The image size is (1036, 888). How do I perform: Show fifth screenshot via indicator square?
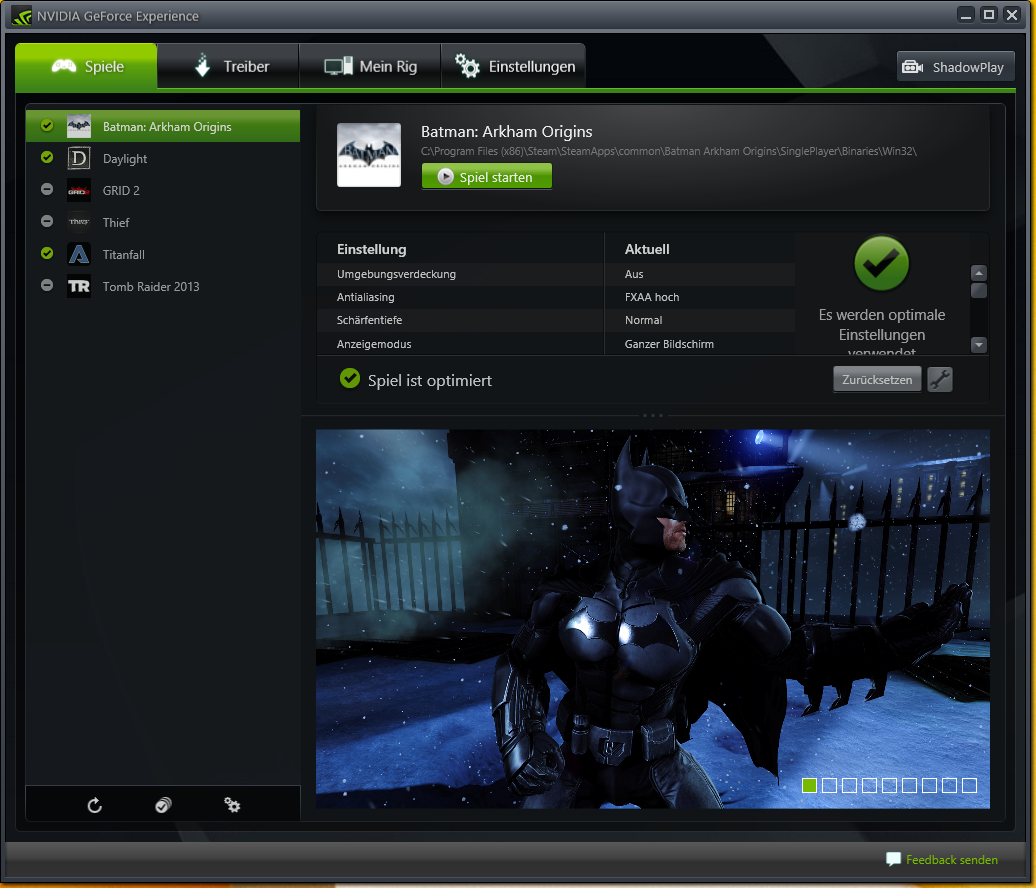click(889, 785)
